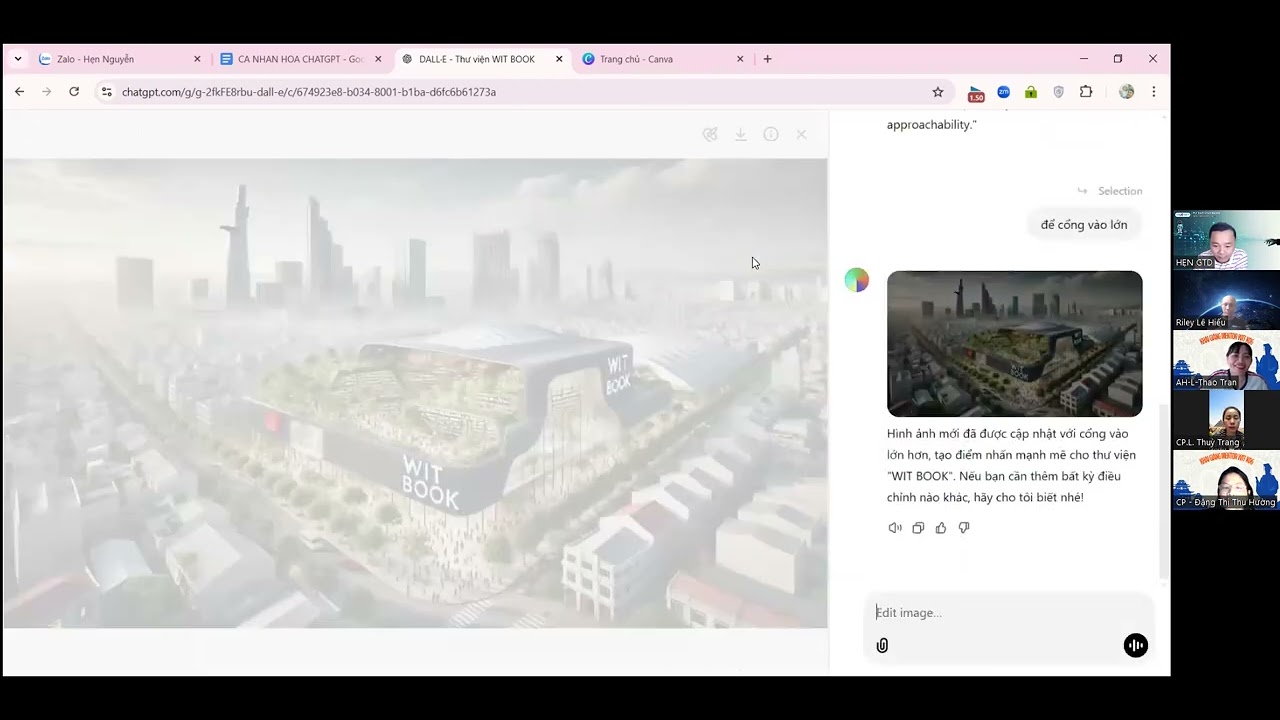Close the Zalo - Hẹn Nguyễn tab
This screenshot has width=1280, height=720.
[197, 59]
